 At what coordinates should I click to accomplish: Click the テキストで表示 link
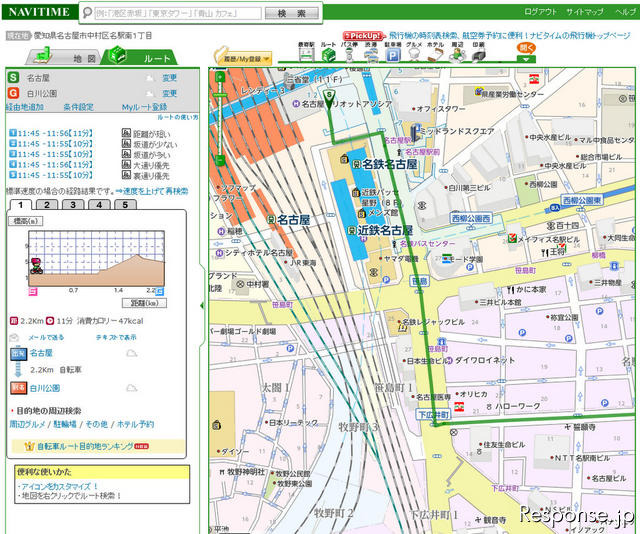116,337
